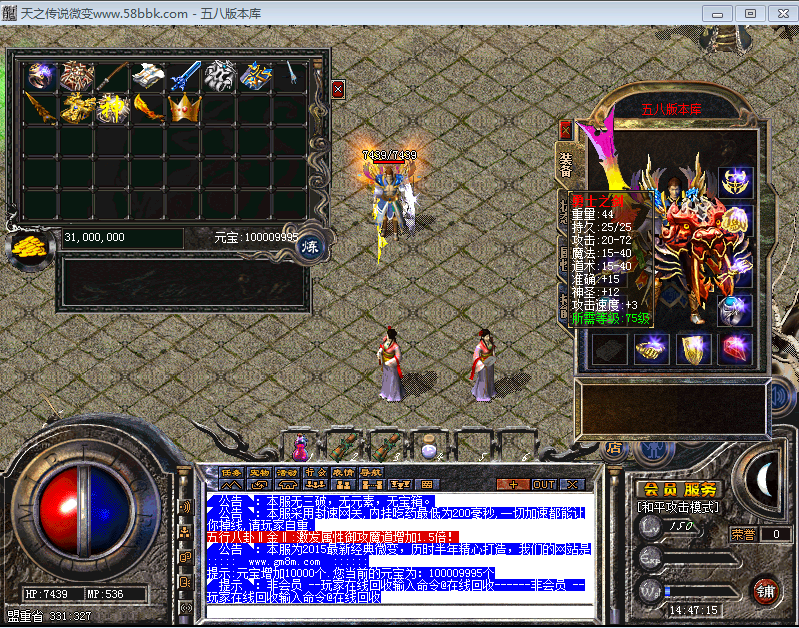Image resolution: width=799 pixels, height=628 pixels.
Task: Close the inventory bag panel
Action: (x=338, y=90)
